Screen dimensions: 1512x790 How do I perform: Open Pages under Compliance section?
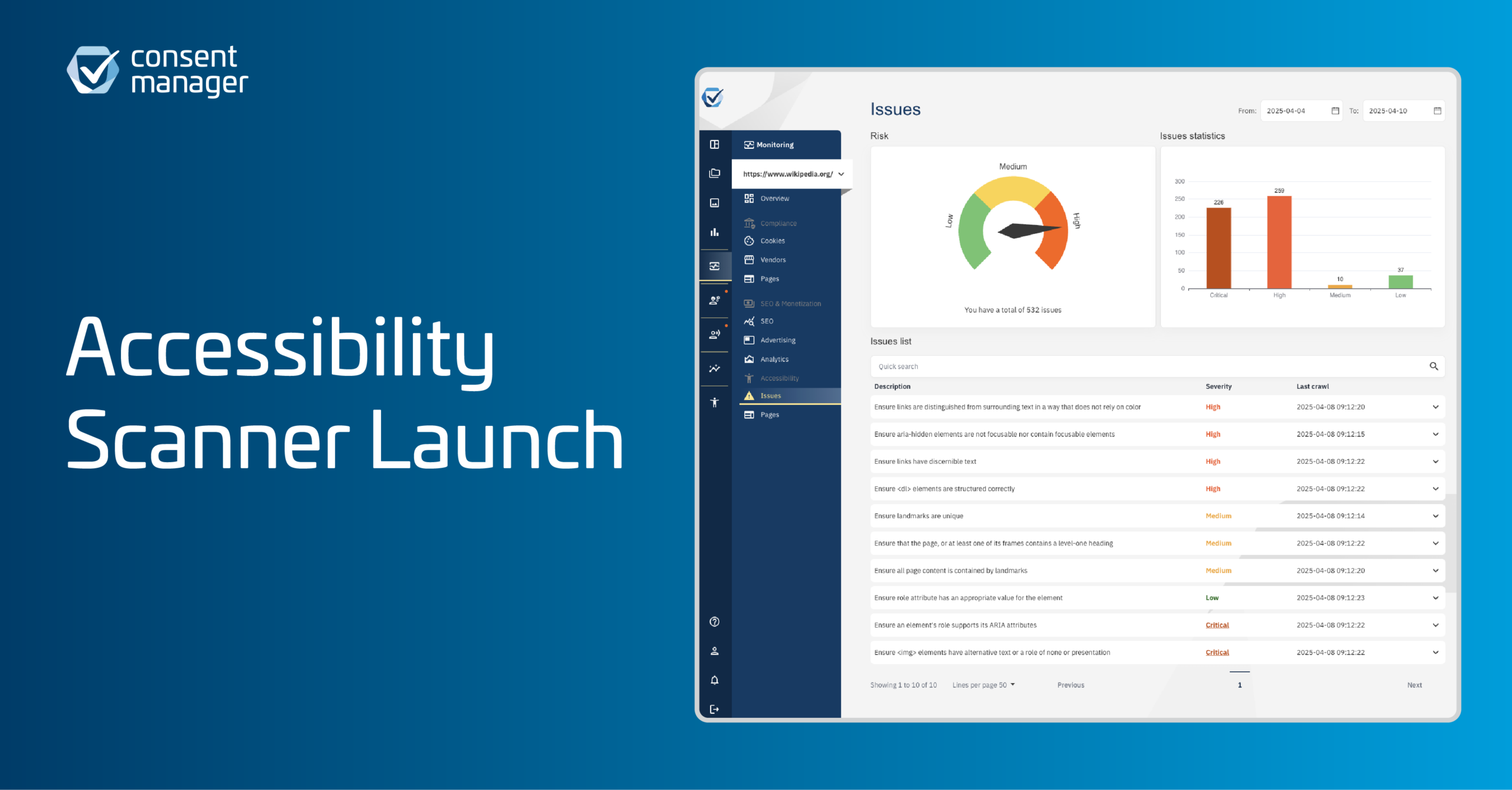[x=761, y=279]
